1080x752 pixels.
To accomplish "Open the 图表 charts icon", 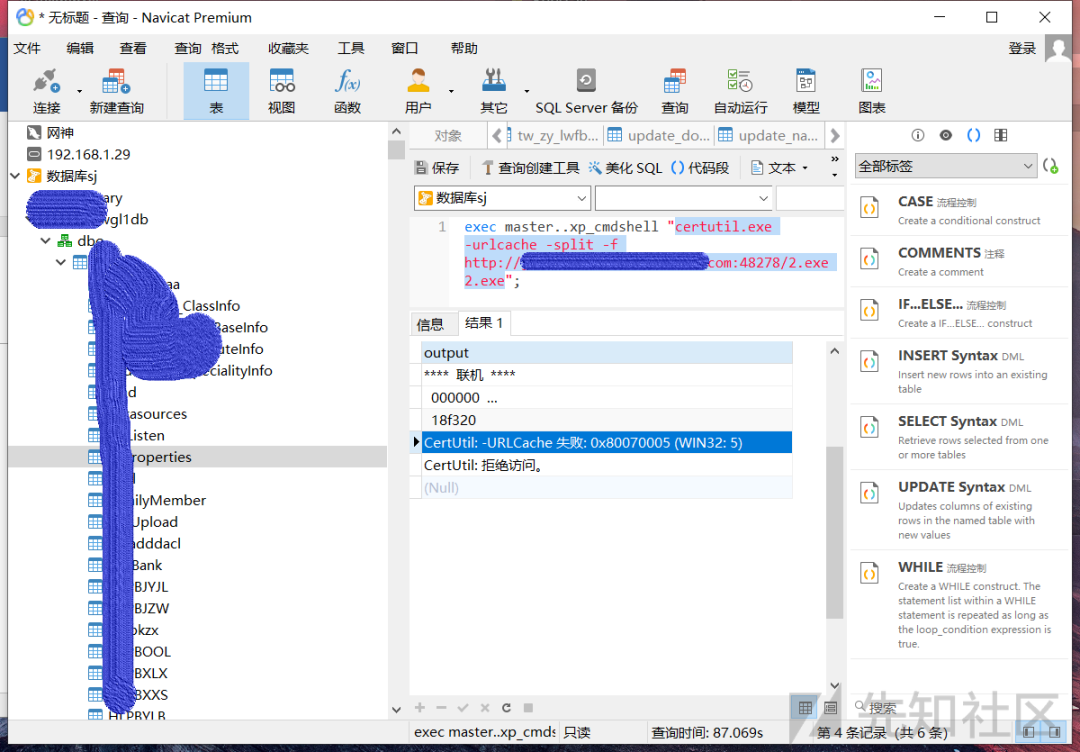I will [x=872, y=91].
